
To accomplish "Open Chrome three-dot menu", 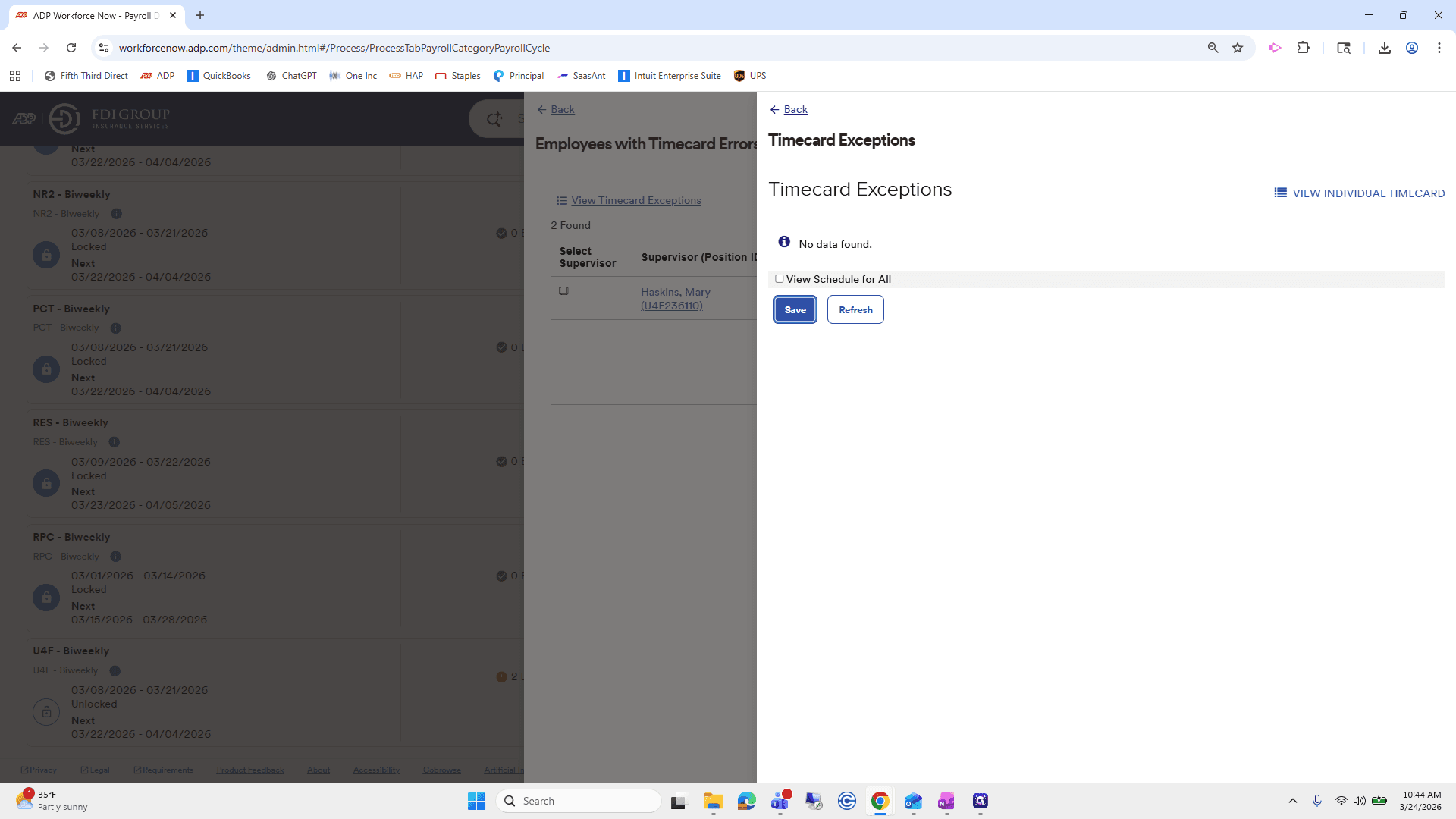I will (1439, 48).
